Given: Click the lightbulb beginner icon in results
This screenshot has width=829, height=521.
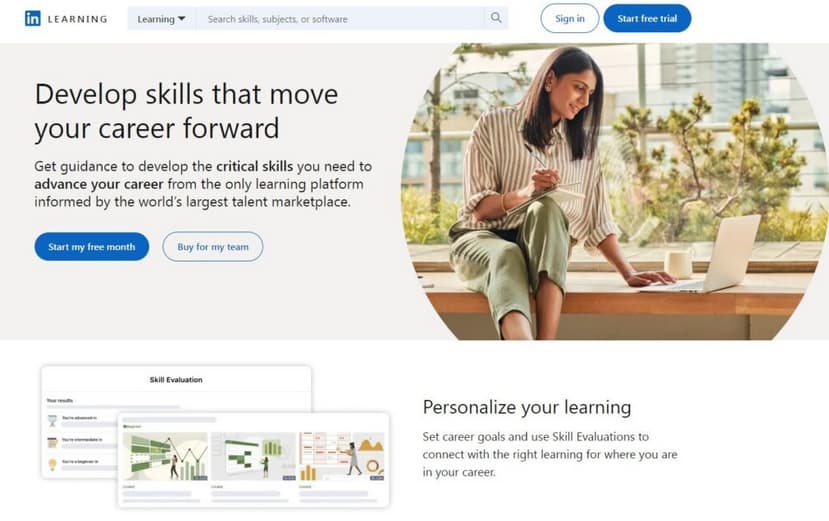Looking at the screenshot, I should pos(52,464).
